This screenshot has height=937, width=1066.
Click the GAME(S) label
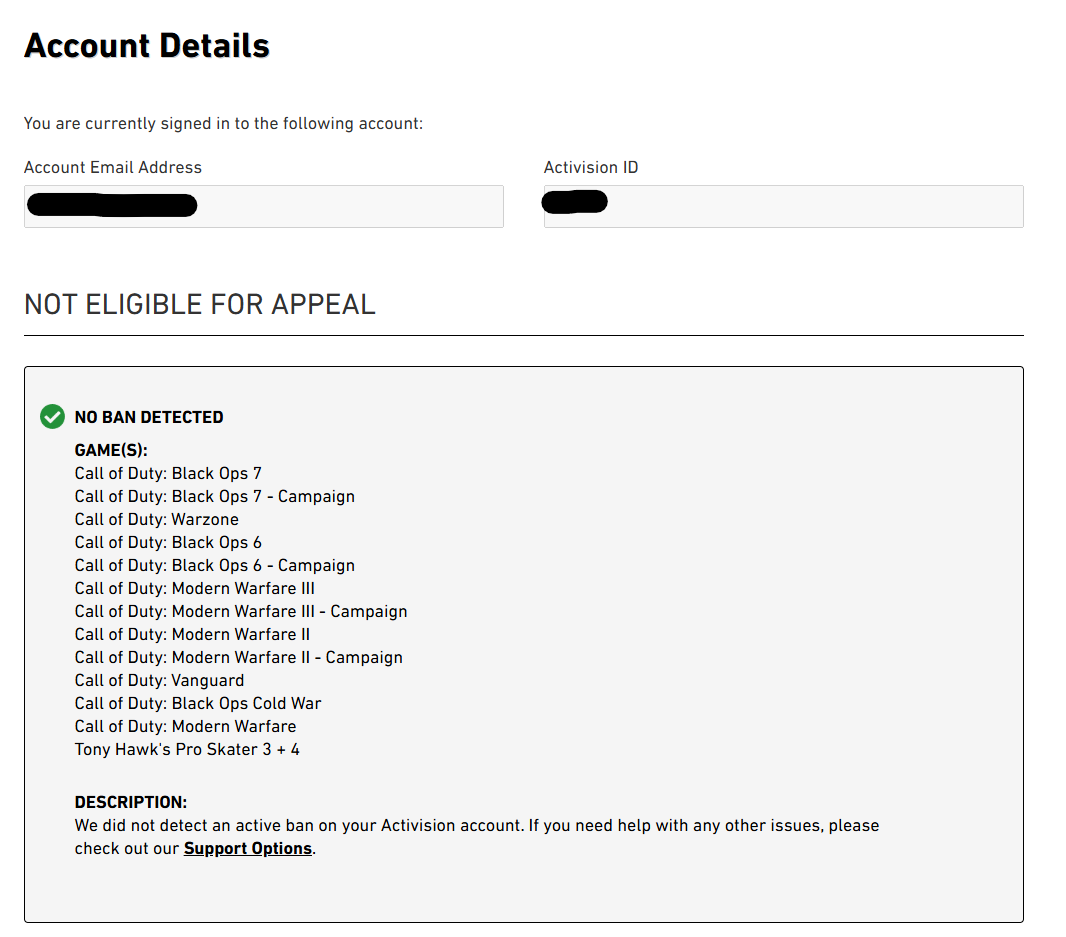point(111,450)
